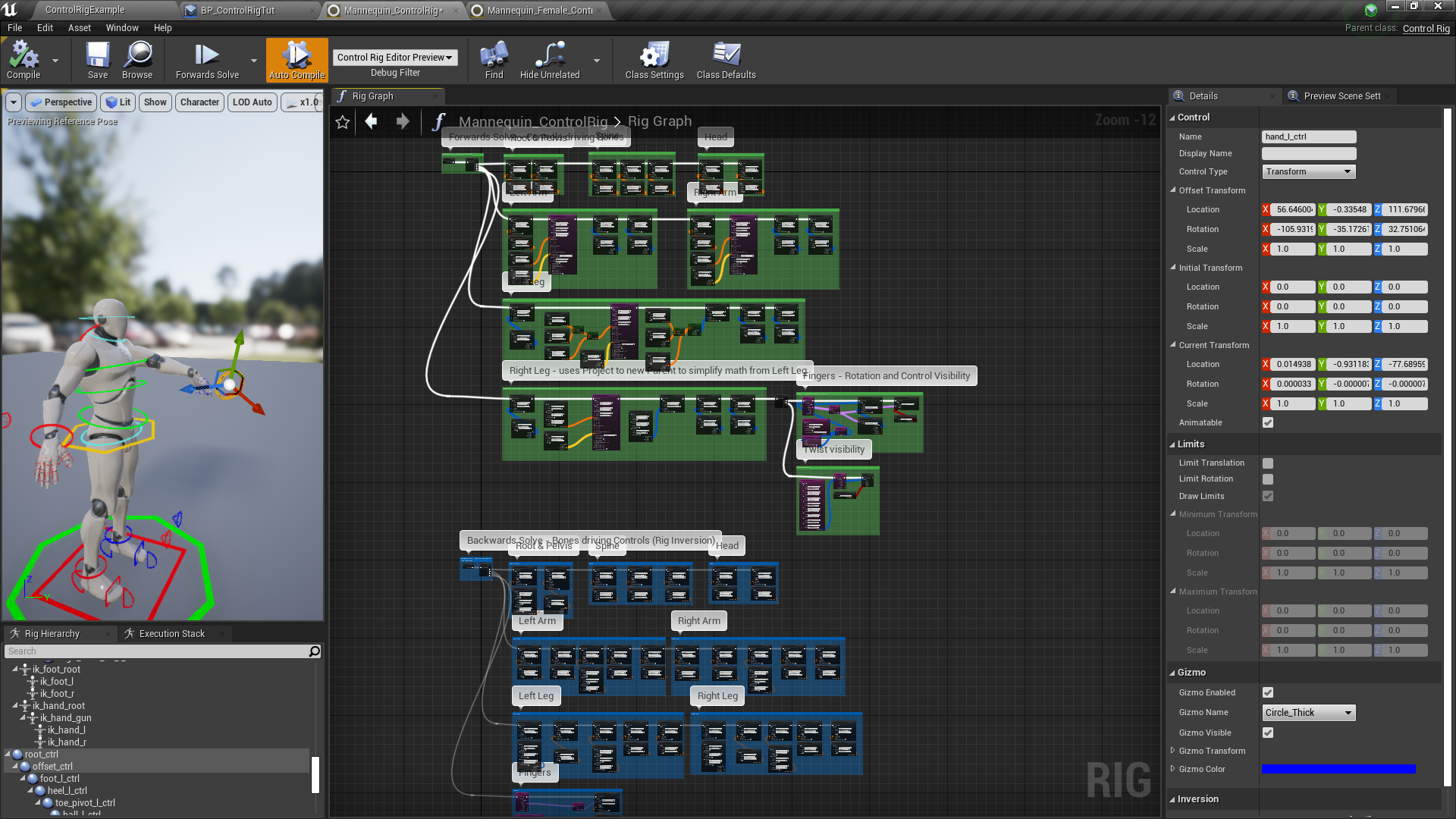
Task: Open the Window menu
Action: 122,28
